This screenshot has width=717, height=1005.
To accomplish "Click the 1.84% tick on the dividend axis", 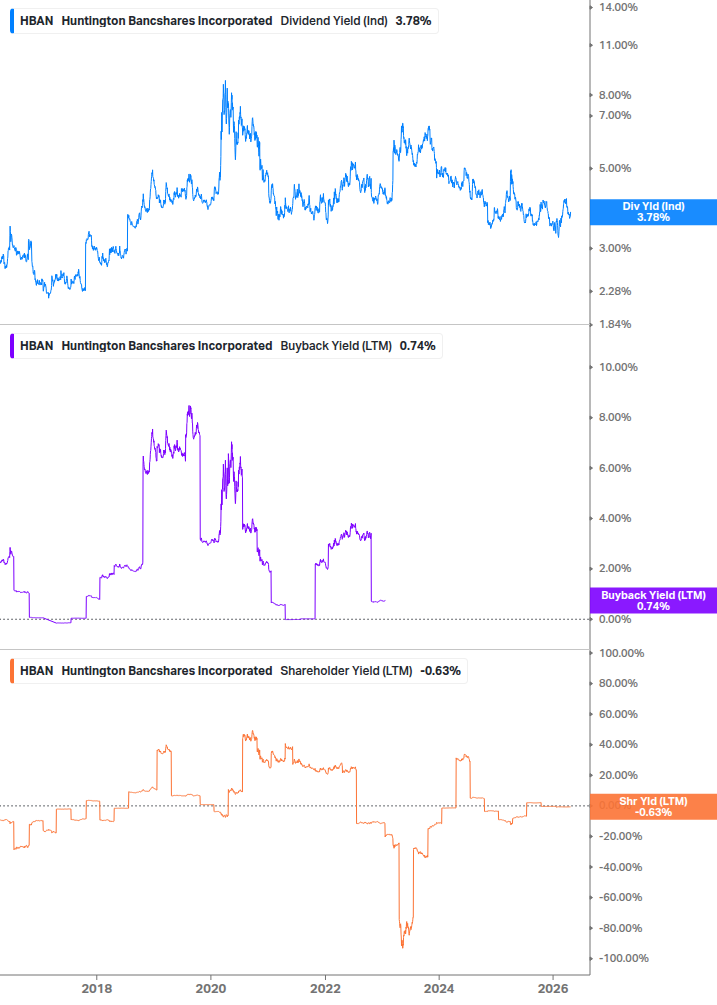I will point(615,324).
